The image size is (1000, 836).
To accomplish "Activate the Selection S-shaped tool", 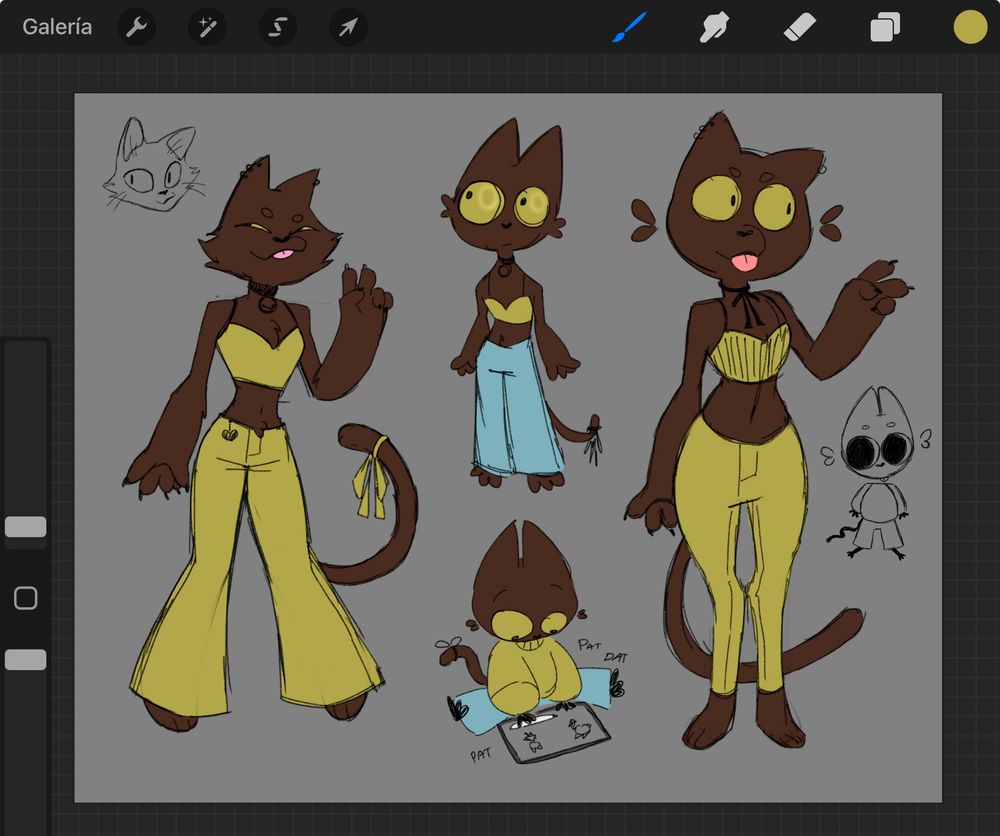I will [x=277, y=27].
